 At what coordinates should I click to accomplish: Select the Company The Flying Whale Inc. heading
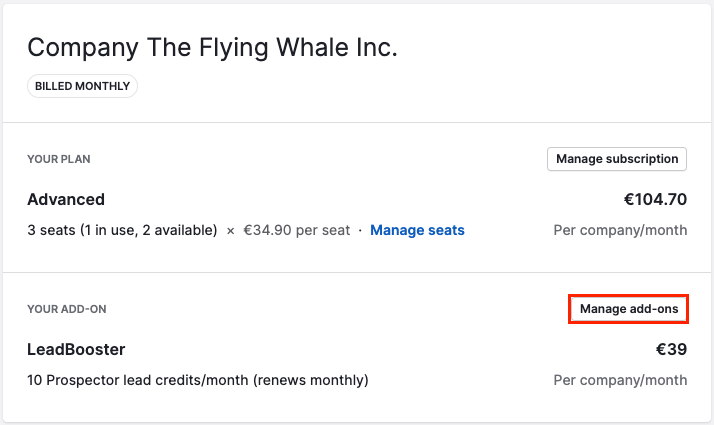[x=212, y=48]
